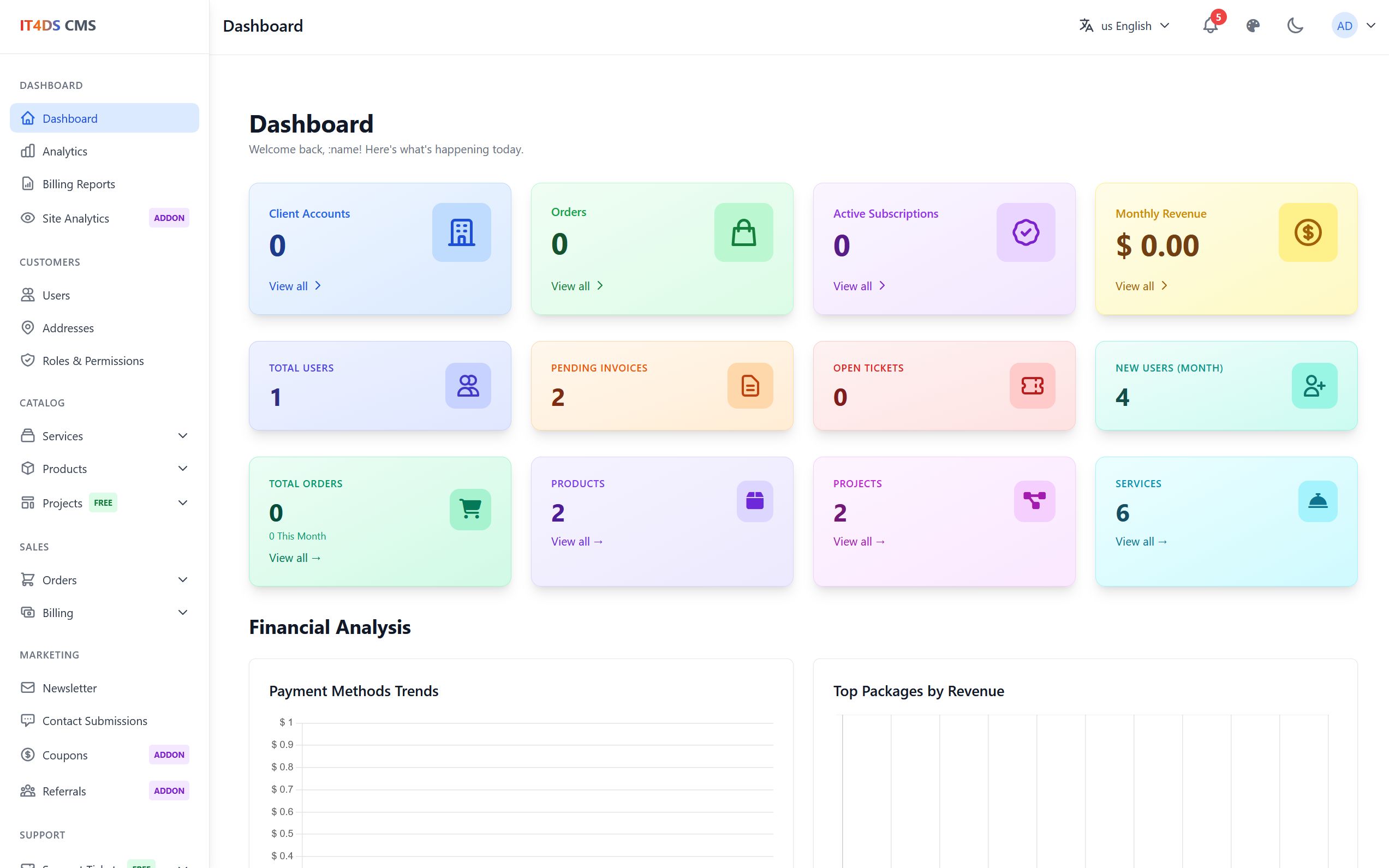
Task: Click the Projects workflow icon
Action: point(1034,501)
